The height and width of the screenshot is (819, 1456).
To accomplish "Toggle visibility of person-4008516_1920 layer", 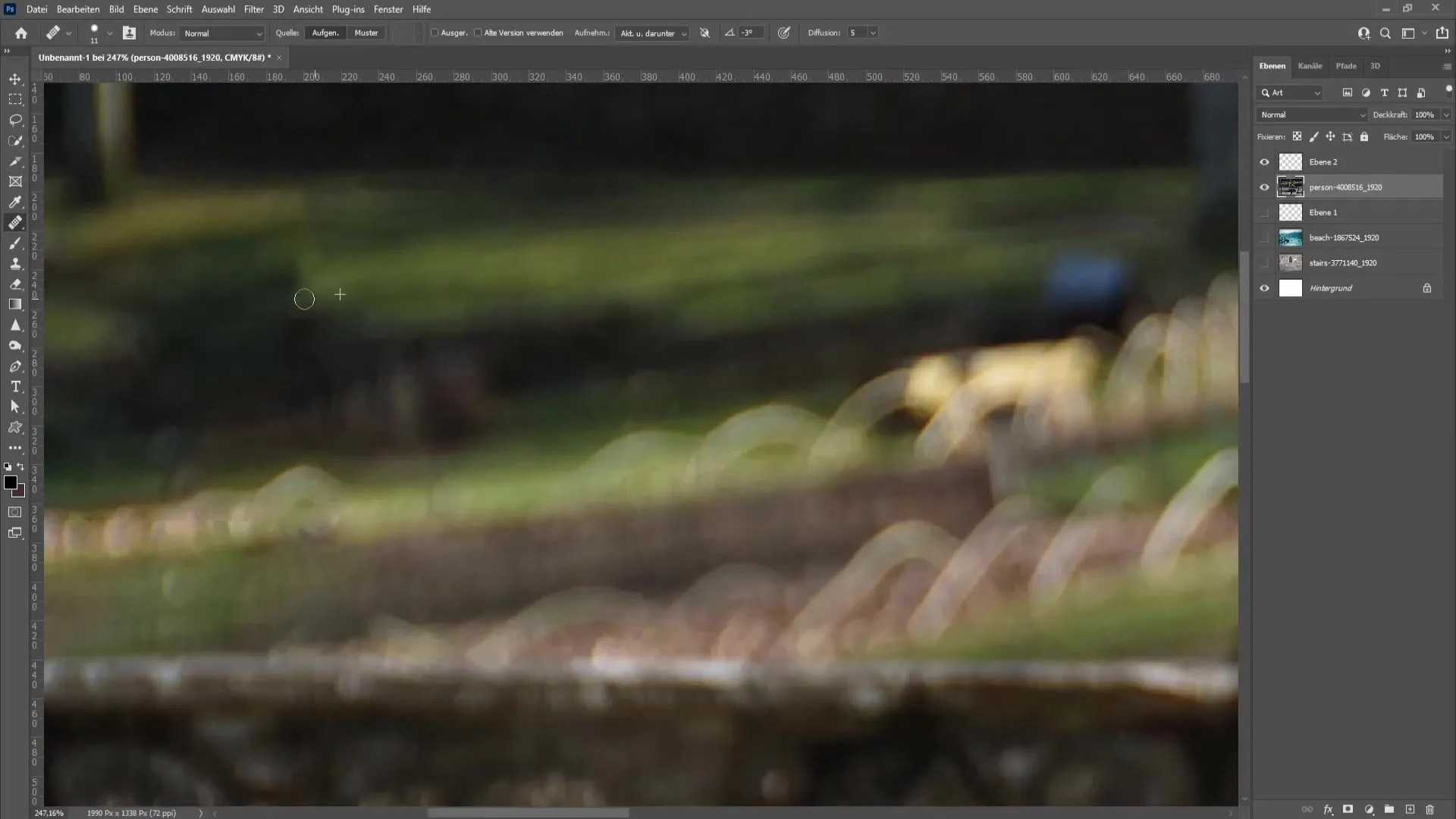I will 1264,187.
